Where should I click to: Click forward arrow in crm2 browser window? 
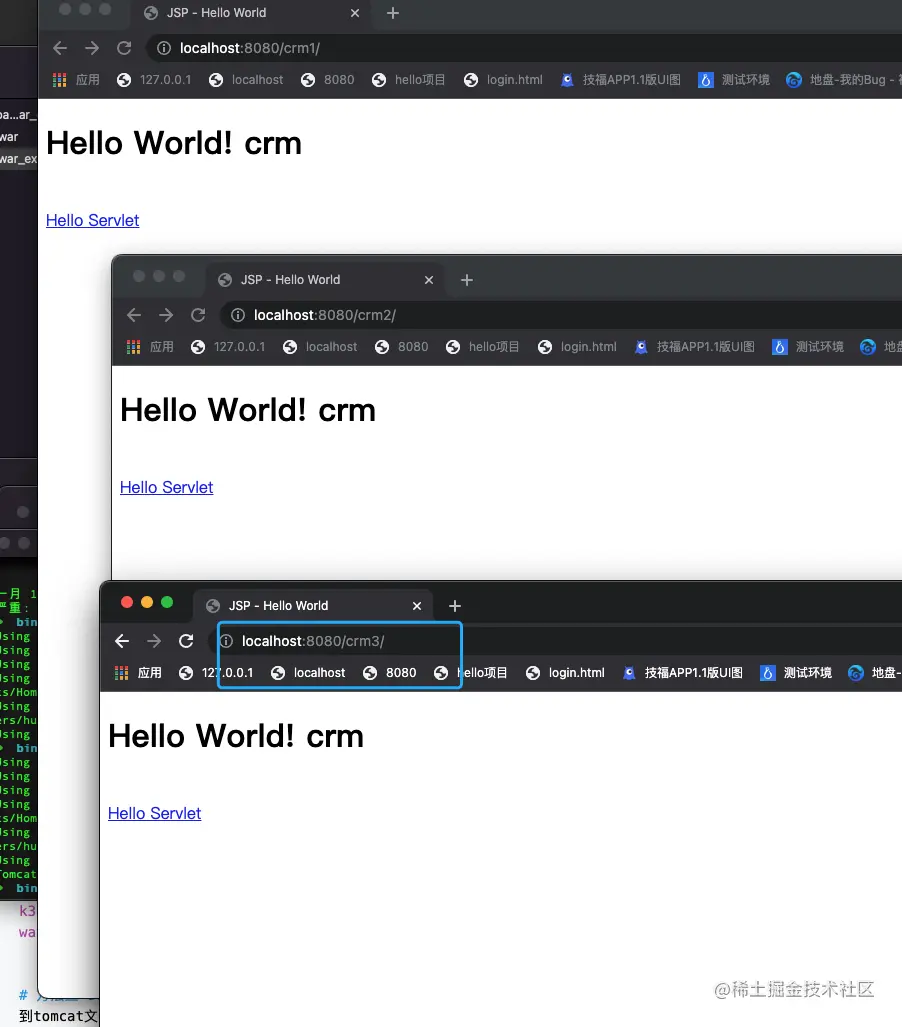coord(166,315)
